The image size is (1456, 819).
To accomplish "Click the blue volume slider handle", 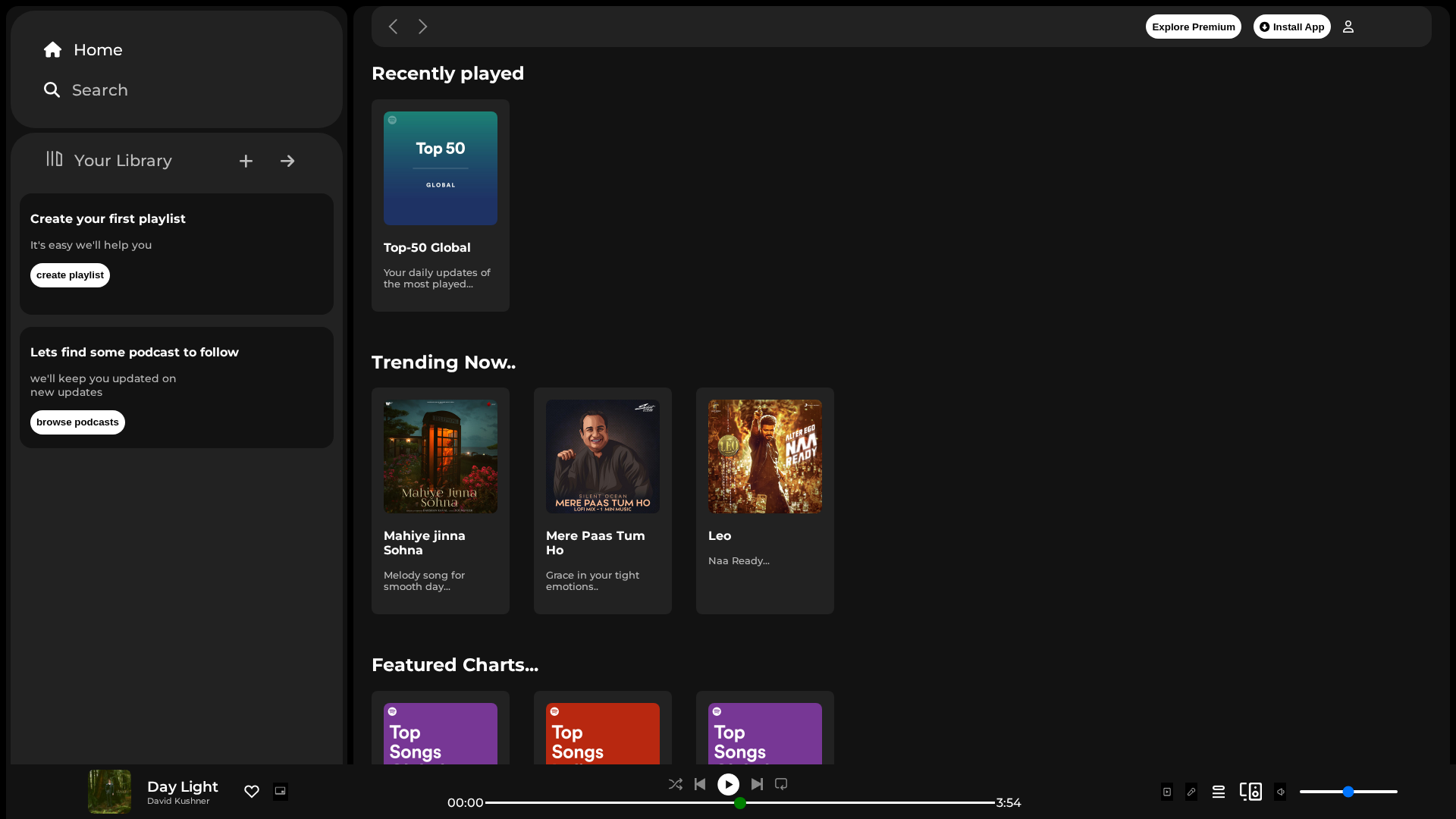I will (1348, 792).
